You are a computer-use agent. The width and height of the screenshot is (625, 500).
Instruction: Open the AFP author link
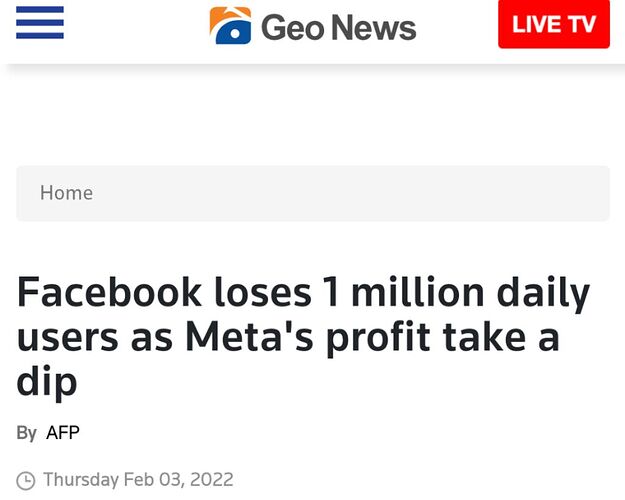[63, 433]
